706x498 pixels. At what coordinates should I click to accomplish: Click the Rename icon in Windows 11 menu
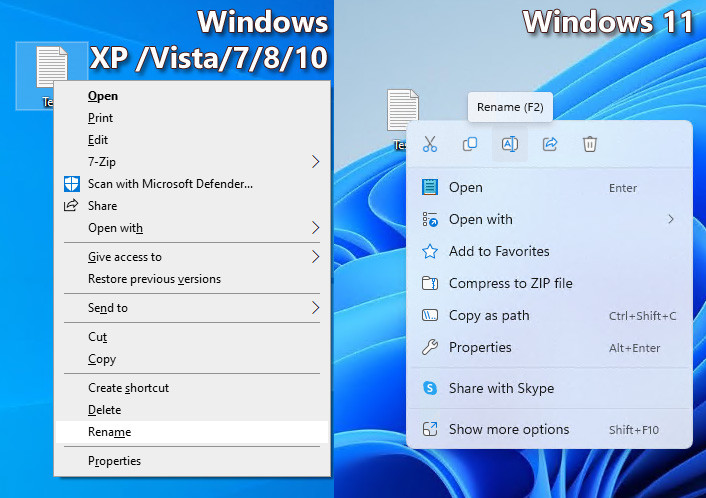pyautogui.click(x=510, y=144)
